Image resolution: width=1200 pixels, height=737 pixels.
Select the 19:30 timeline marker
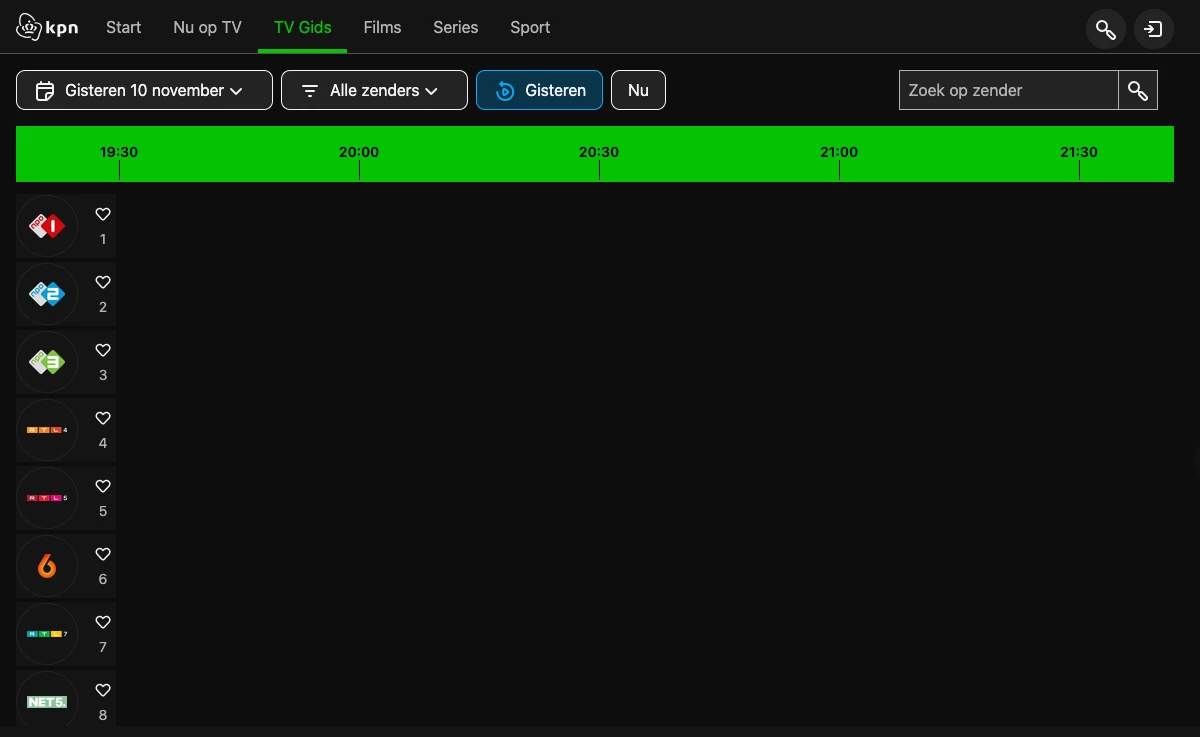(119, 152)
